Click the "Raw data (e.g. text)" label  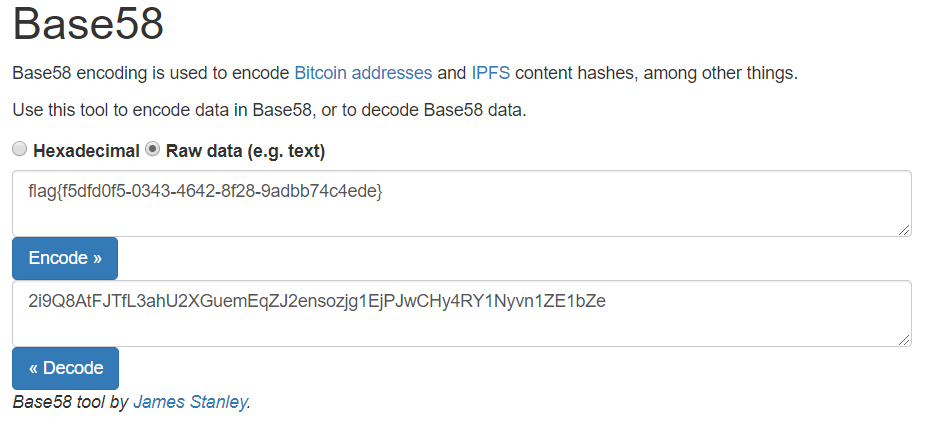tap(245, 151)
